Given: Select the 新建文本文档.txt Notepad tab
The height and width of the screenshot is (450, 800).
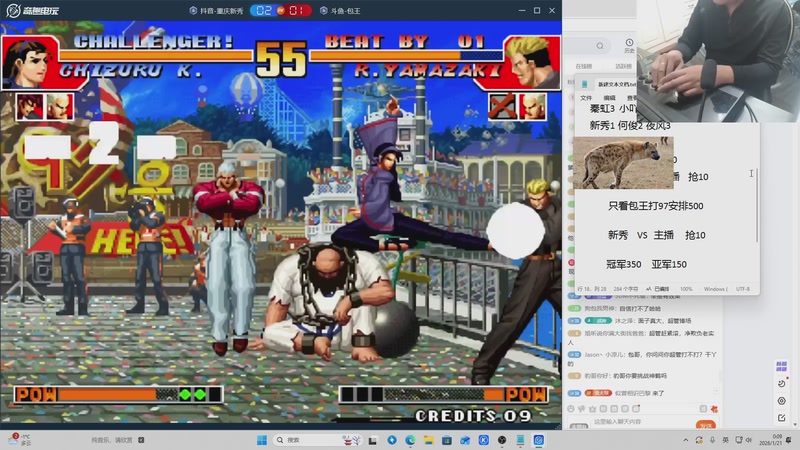Looking at the screenshot, I should click(617, 85).
